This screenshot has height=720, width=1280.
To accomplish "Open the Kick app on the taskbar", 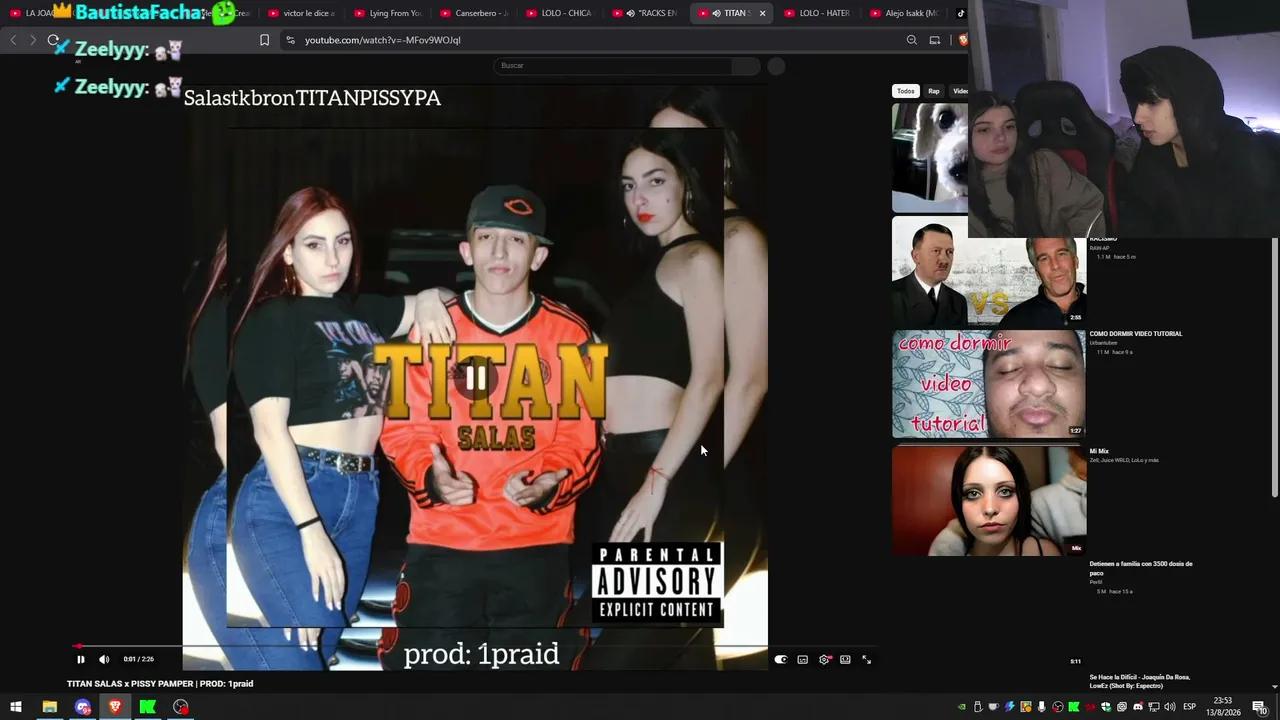I will tap(148, 707).
